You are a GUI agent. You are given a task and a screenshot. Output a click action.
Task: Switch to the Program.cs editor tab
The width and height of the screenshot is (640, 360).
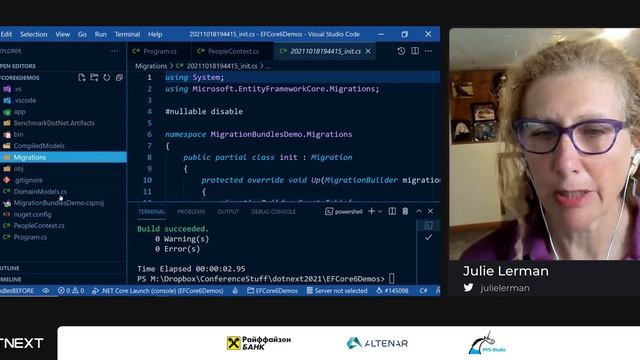click(159, 51)
